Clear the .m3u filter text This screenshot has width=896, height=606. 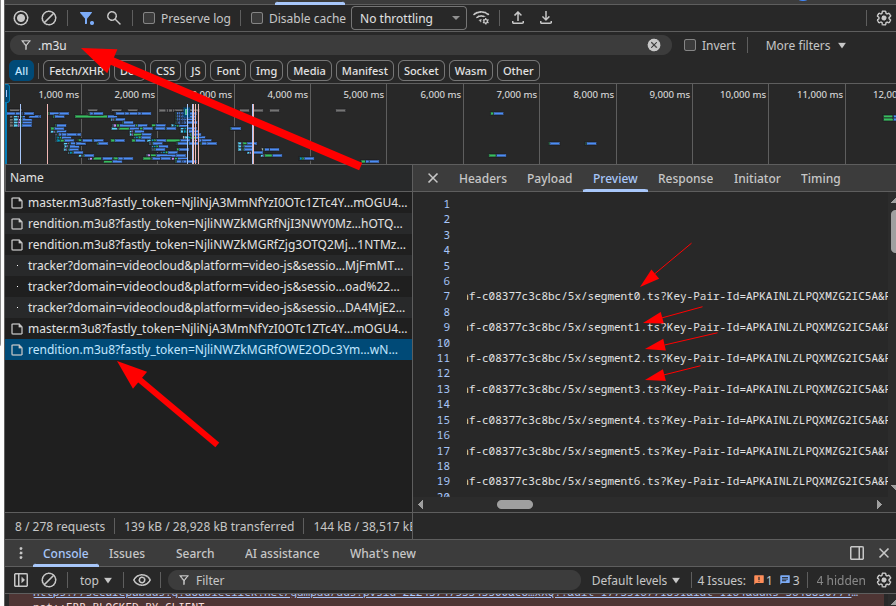[x=654, y=45]
